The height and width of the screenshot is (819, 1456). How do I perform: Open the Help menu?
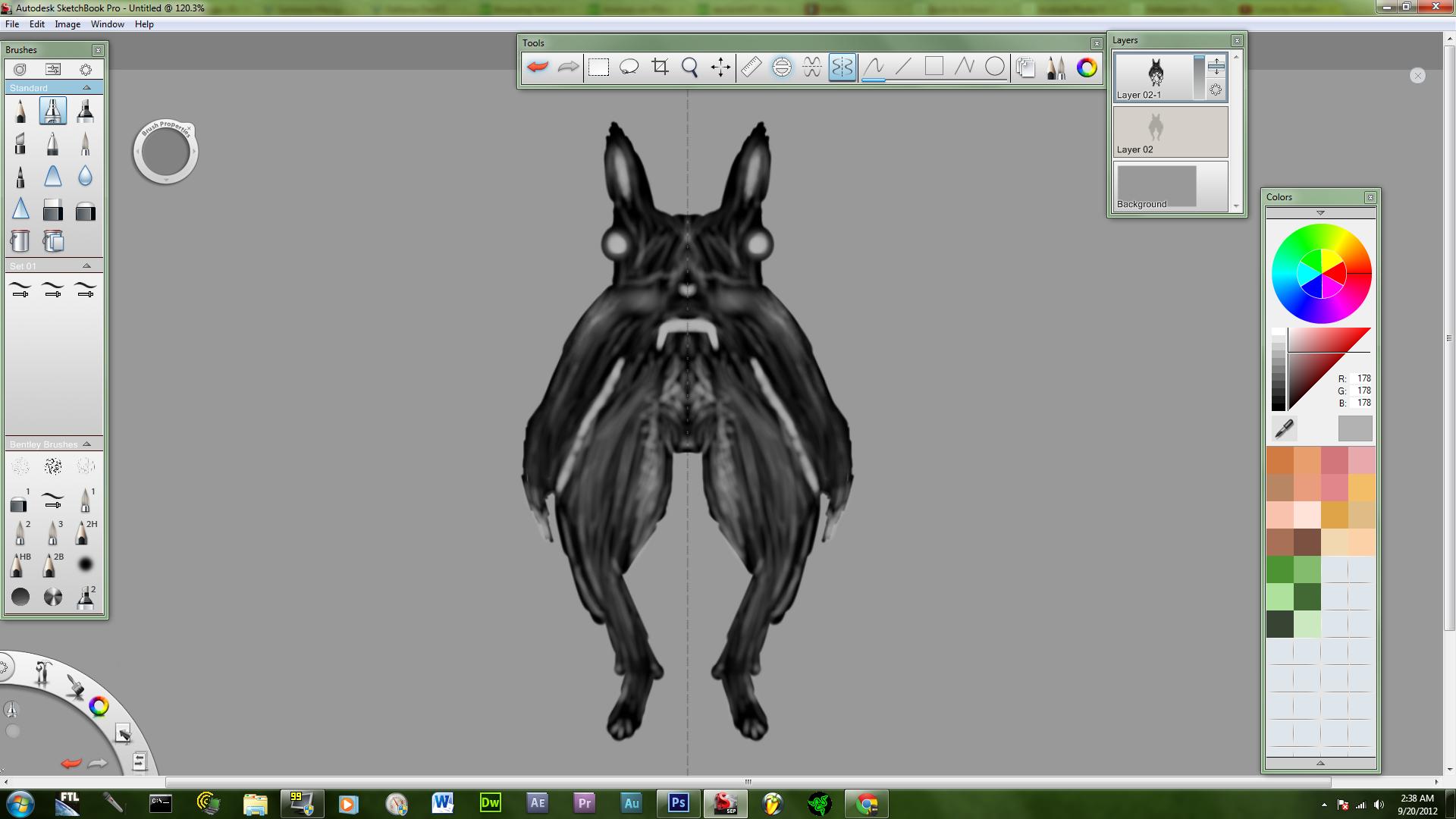coord(144,24)
